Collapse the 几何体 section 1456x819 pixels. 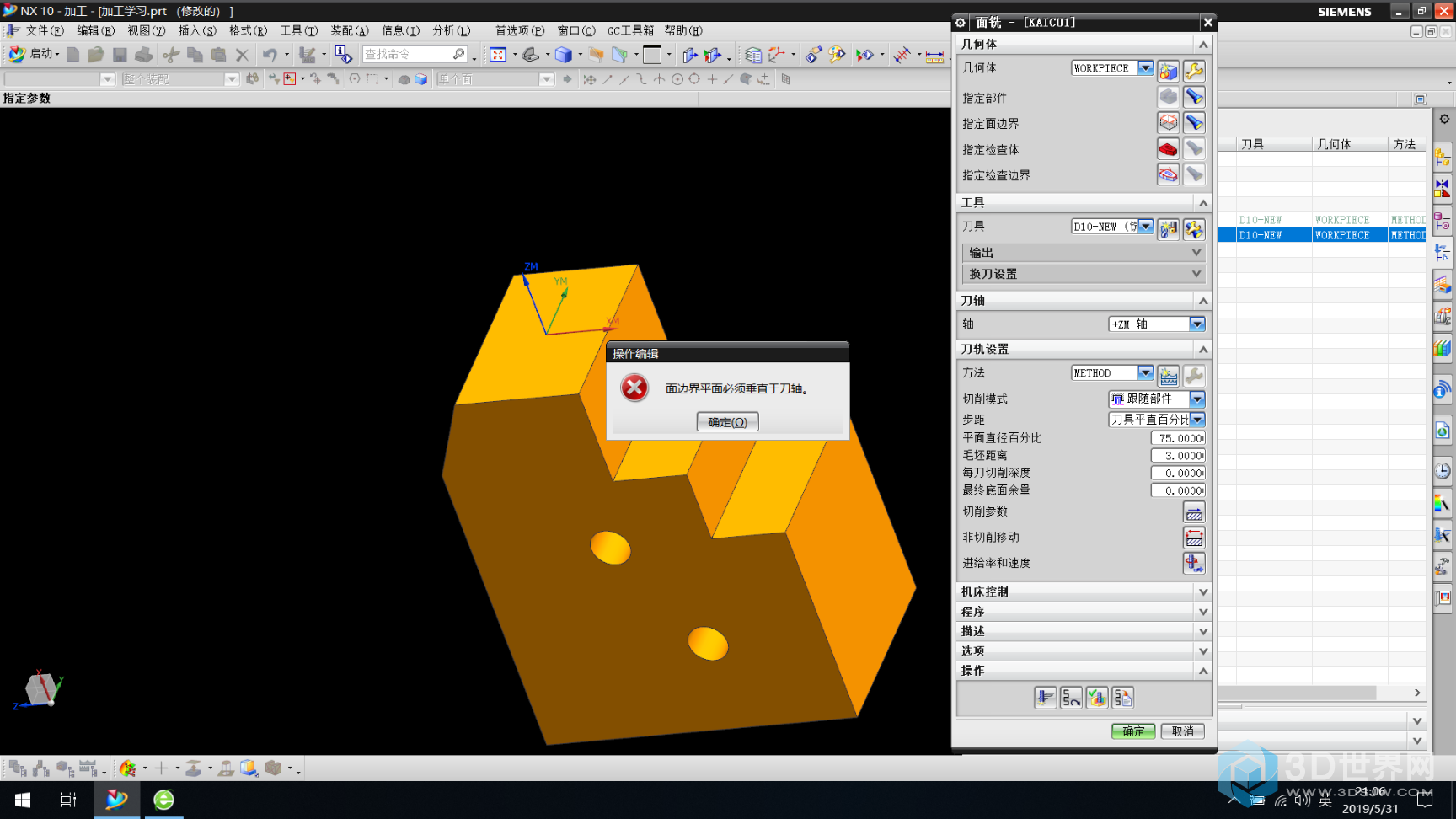[x=1084, y=44]
